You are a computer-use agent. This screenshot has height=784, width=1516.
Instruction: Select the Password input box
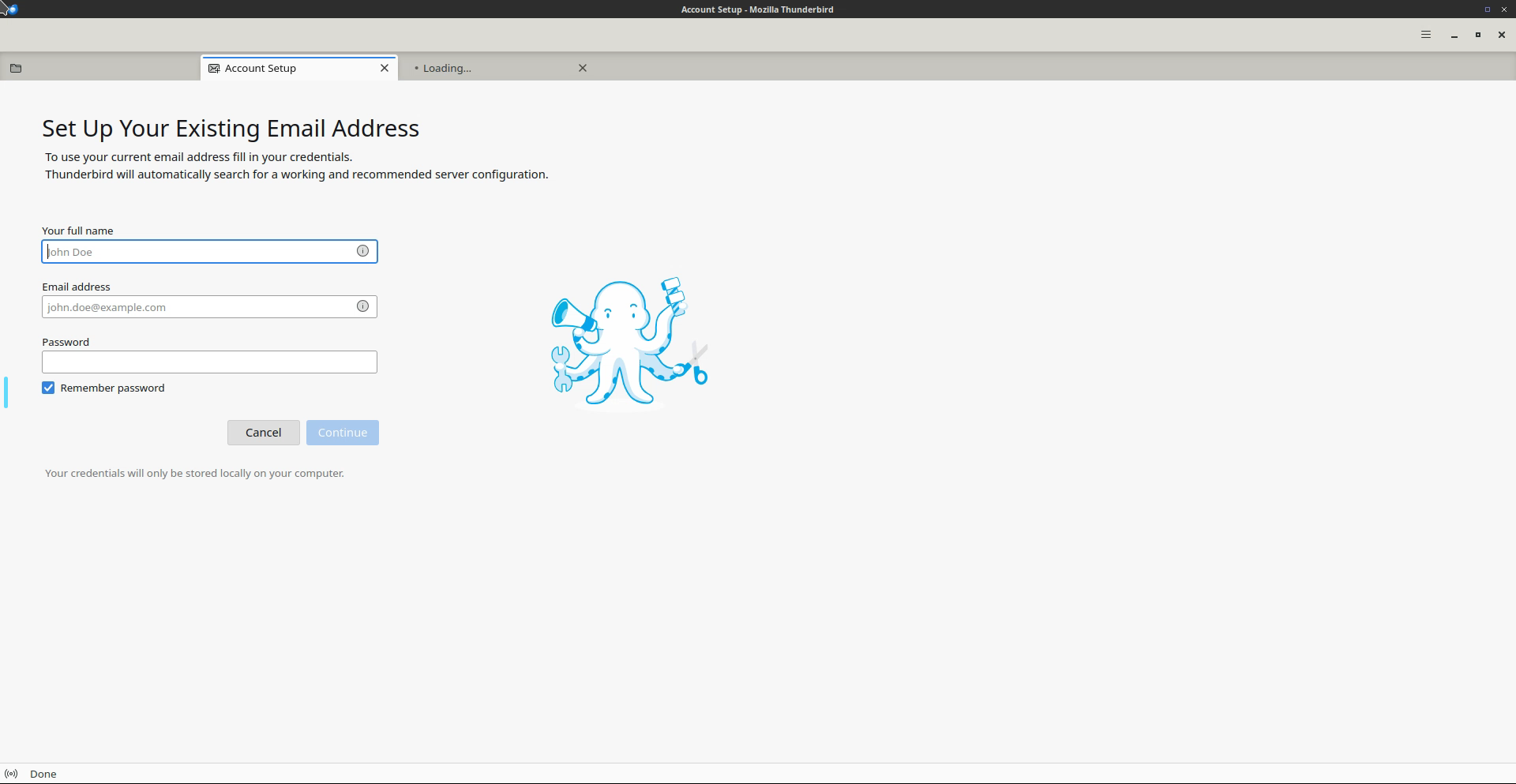[209, 362]
